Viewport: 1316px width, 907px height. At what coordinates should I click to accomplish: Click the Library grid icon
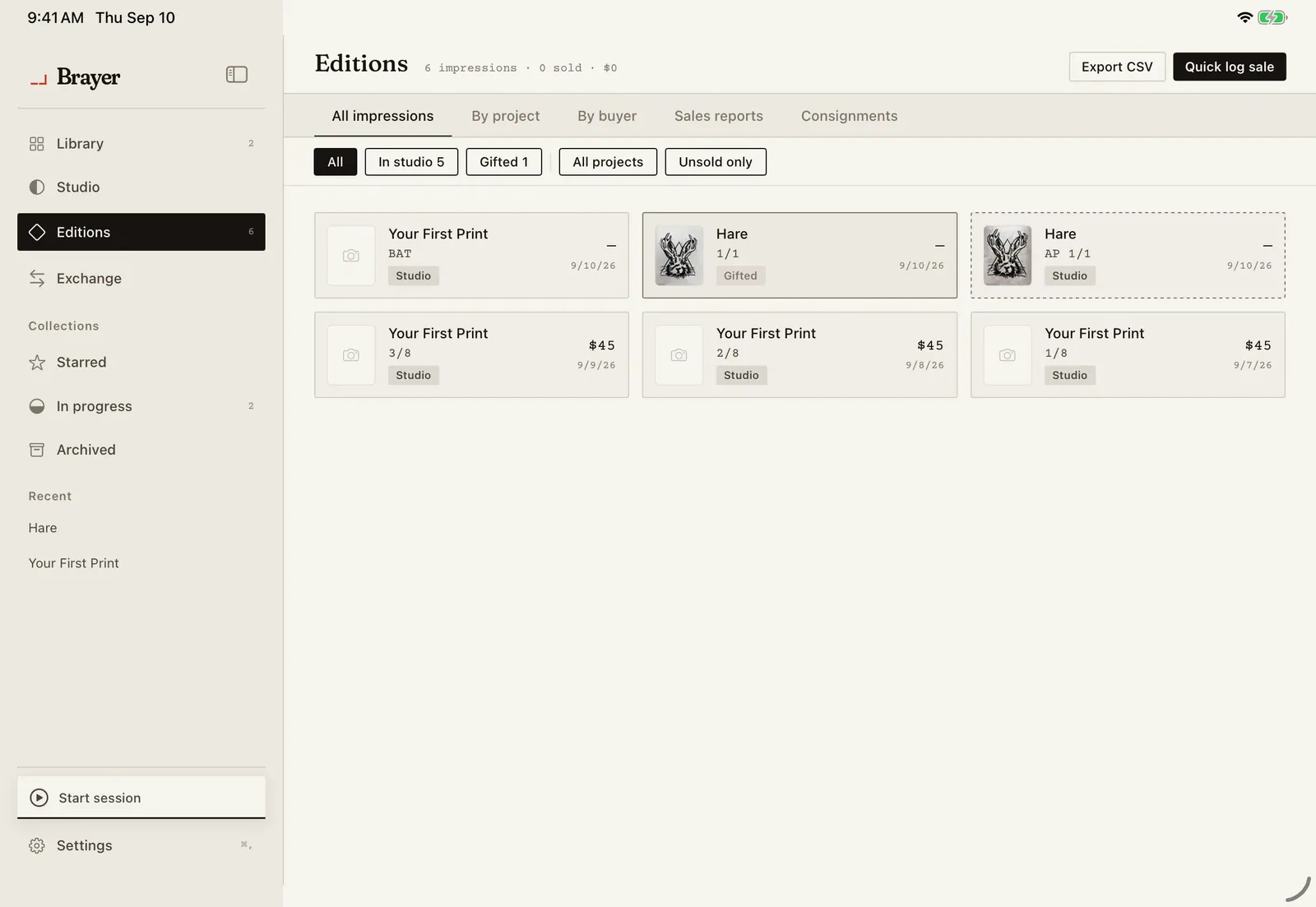tap(36, 144)
